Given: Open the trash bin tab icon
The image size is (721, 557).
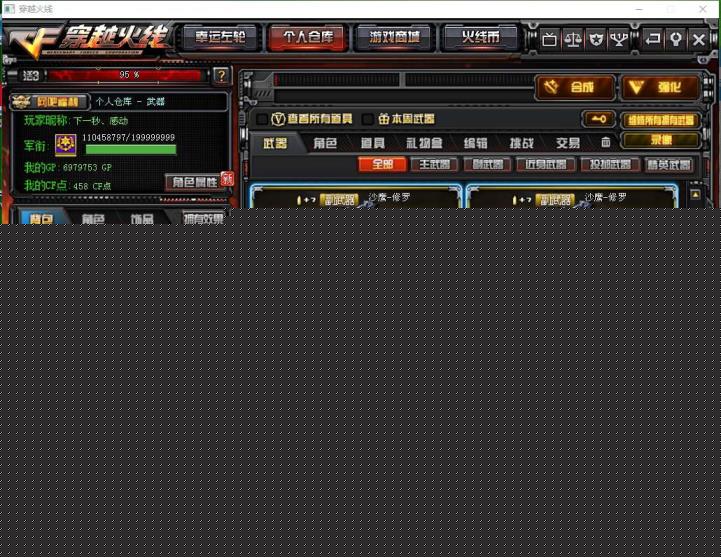Looking at the screenshot, I should pos(606,143).
